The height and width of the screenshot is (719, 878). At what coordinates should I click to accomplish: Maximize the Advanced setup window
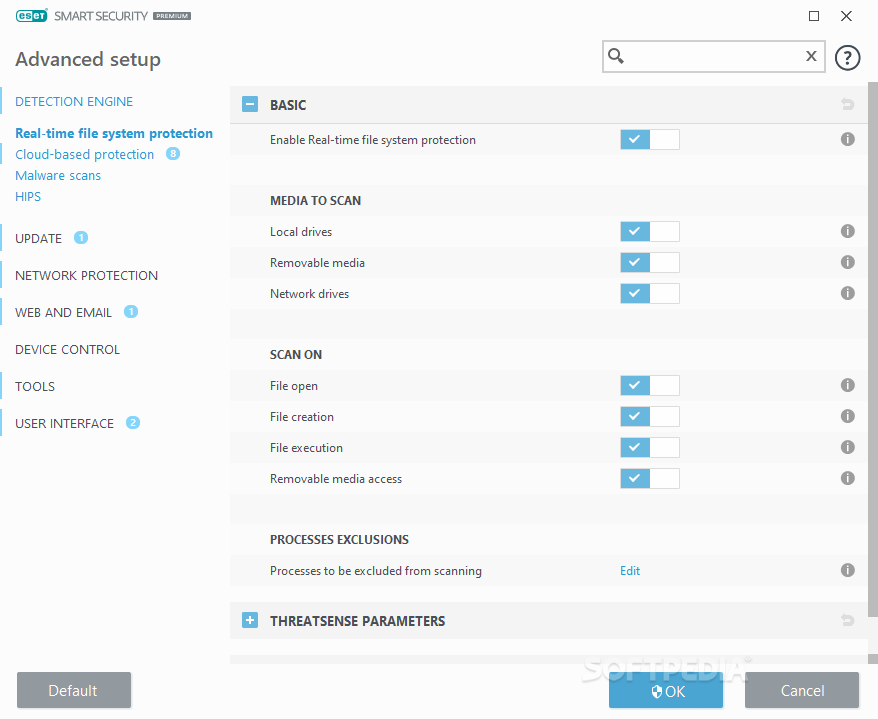click(x=814, y=16)
